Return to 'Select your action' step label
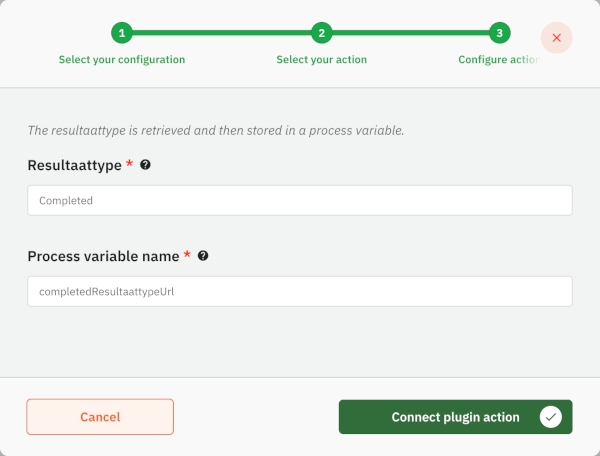 click(321, 60)
